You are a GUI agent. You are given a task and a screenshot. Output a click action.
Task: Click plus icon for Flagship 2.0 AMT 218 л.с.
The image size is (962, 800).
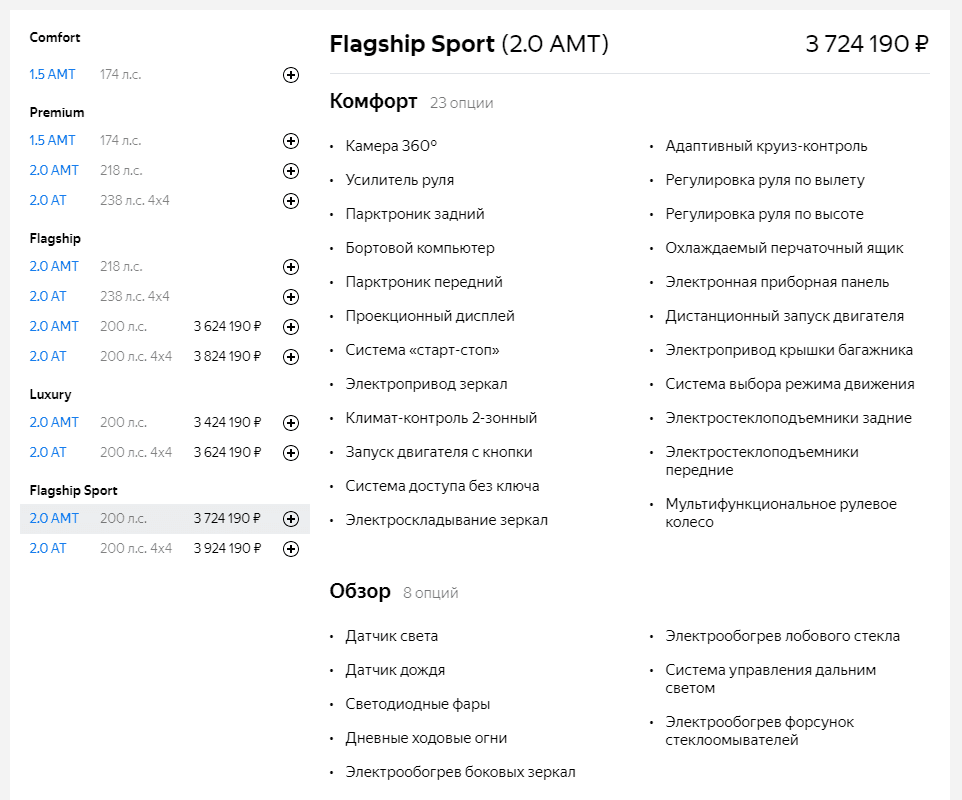click(291, 267)
